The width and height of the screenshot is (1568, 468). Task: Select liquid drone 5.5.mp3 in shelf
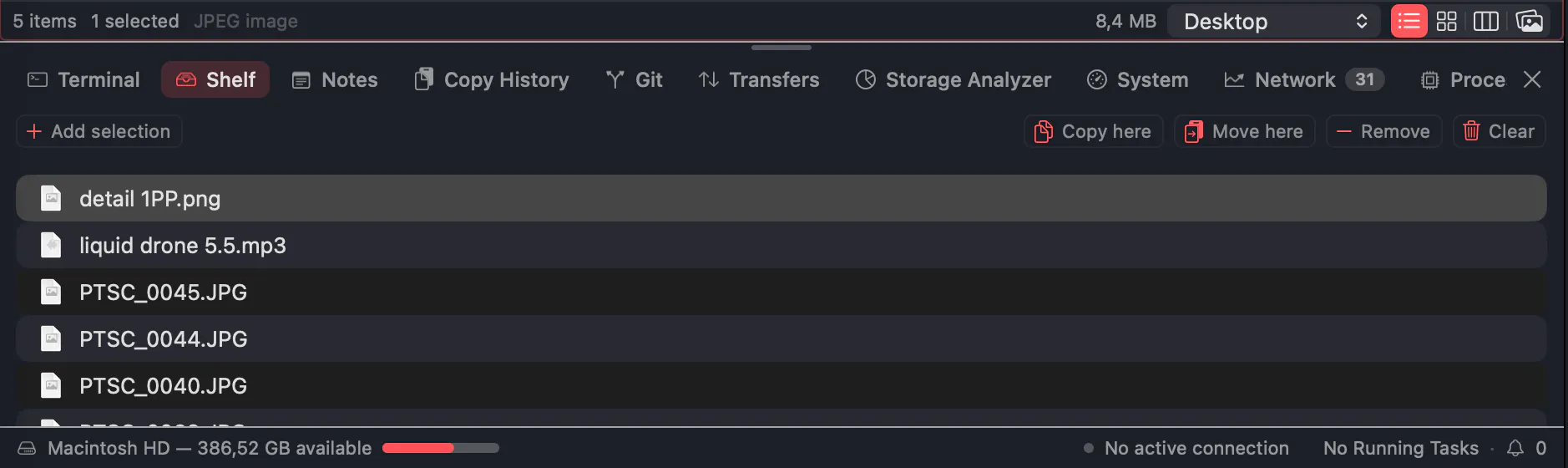tap(781, 245)
